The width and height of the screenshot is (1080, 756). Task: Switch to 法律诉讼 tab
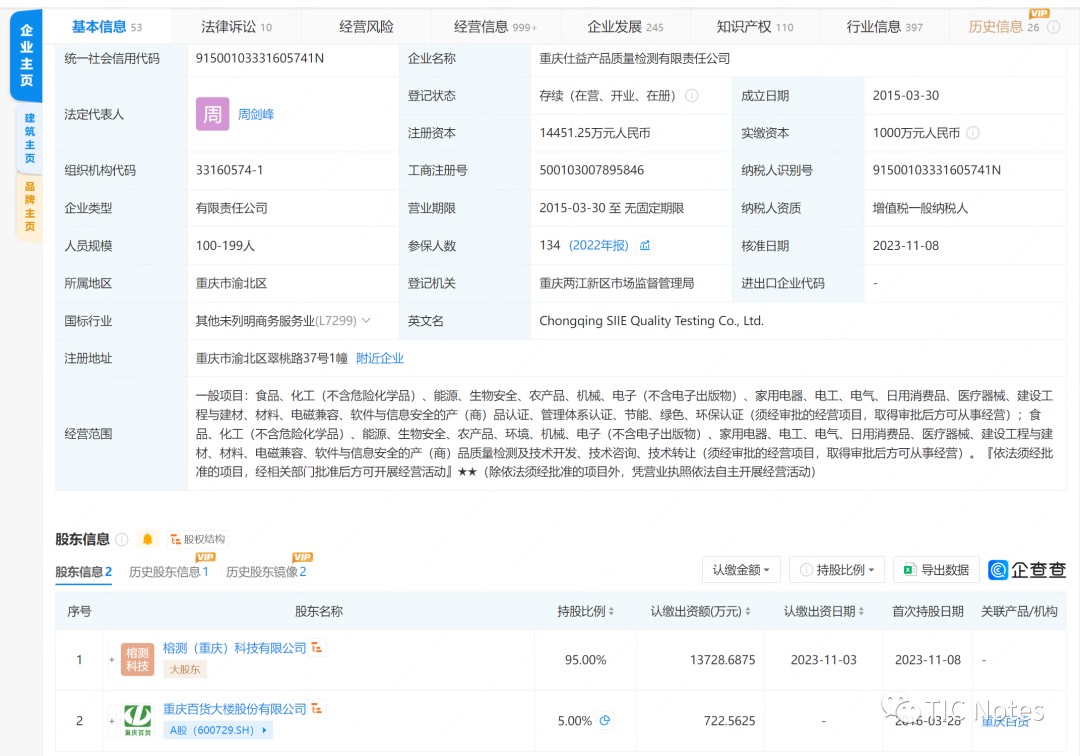236,27
